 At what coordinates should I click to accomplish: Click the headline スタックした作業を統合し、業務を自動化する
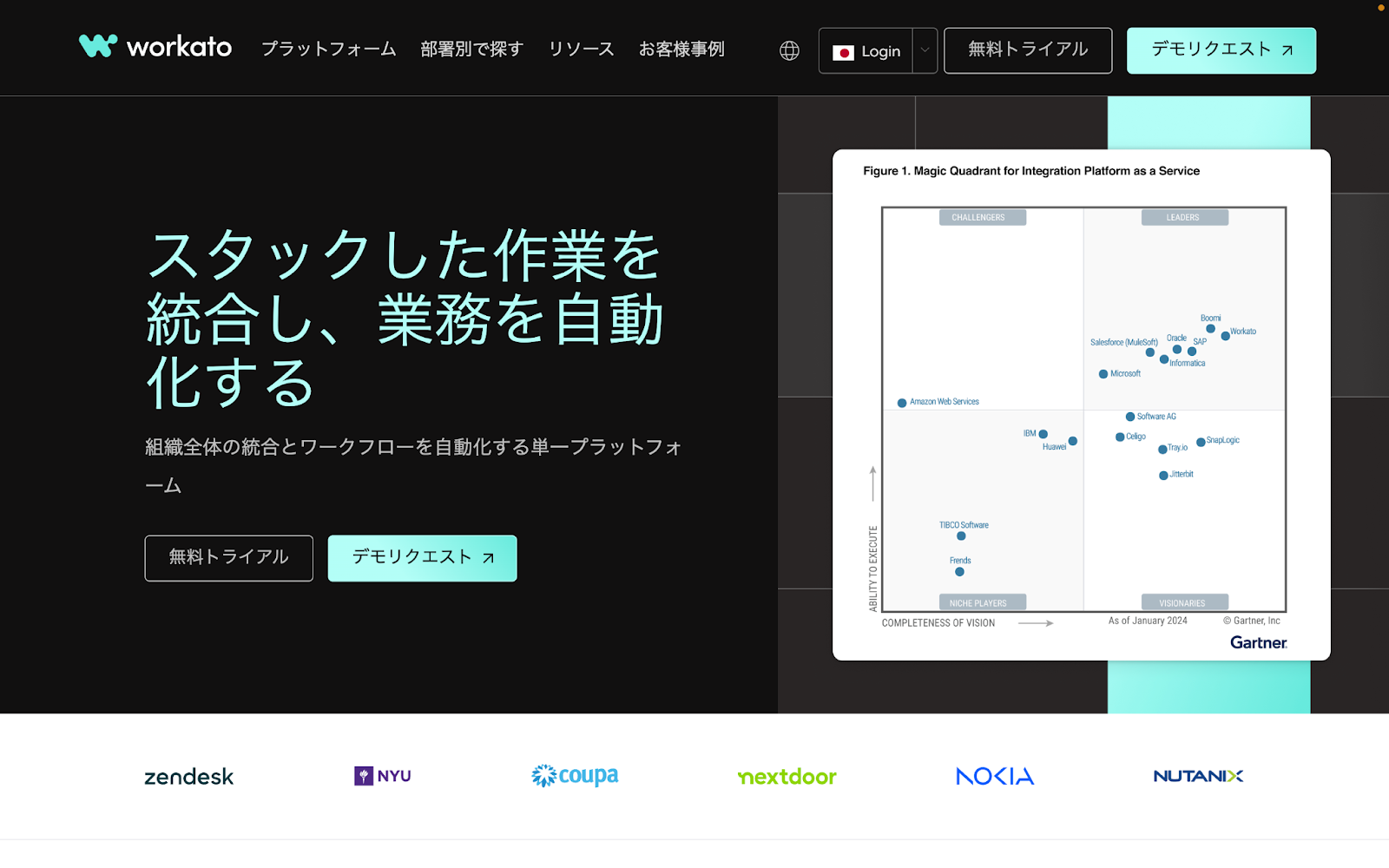tap(405, 319)
